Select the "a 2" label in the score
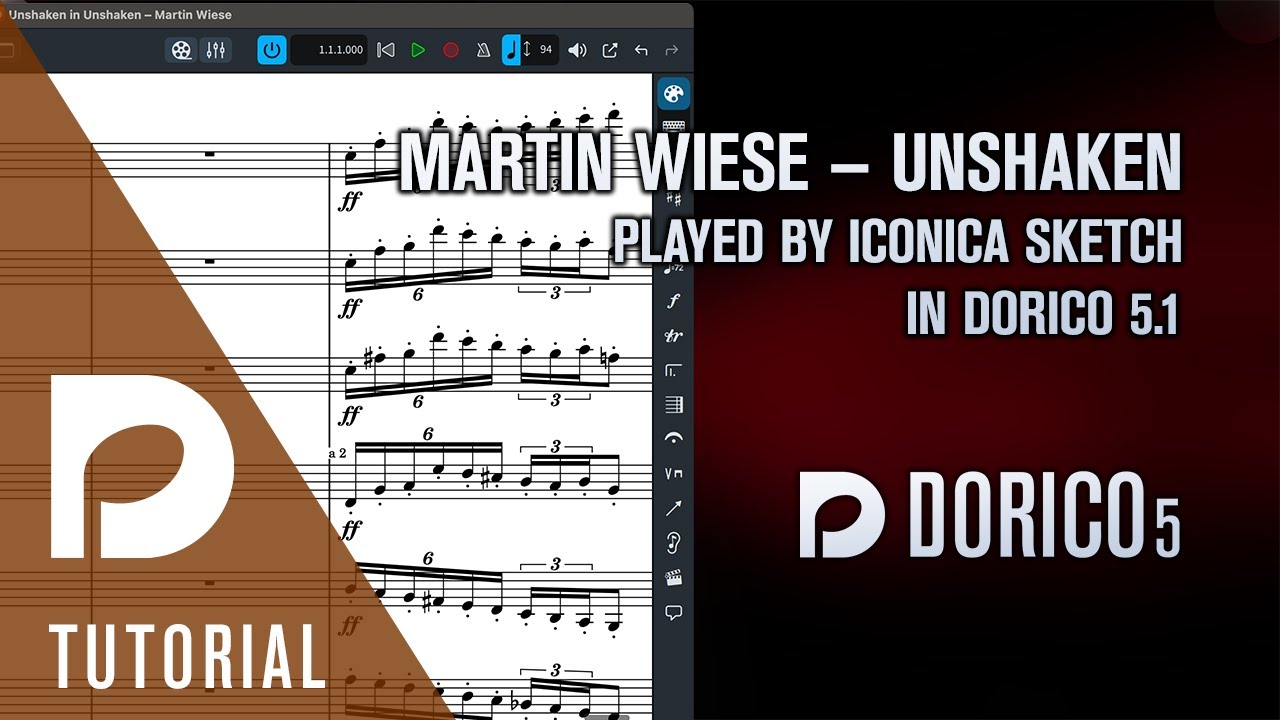The width and height of the screenshot is (1280, 720). [338, 454]
